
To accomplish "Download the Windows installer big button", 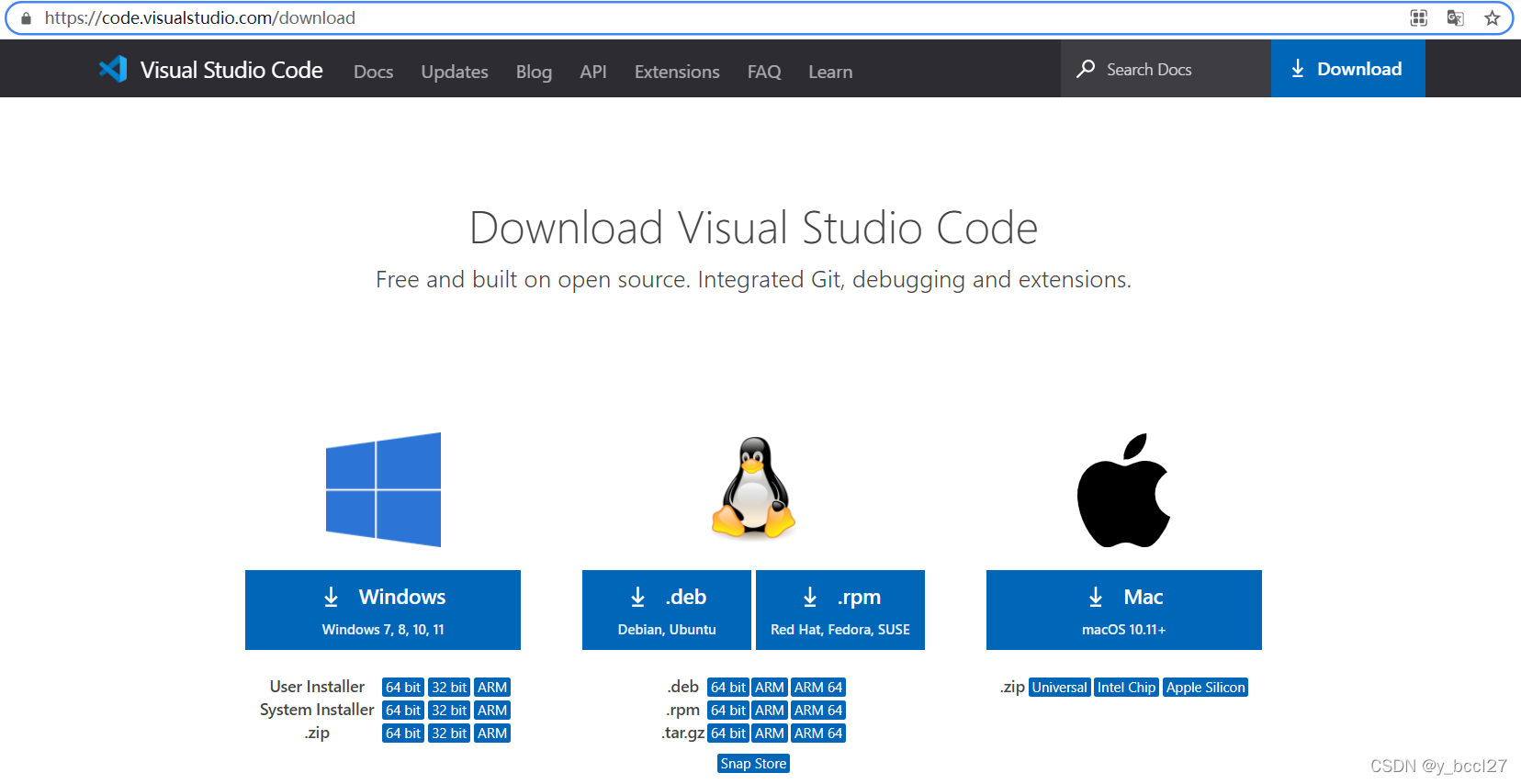I will (x=383, y=610).
